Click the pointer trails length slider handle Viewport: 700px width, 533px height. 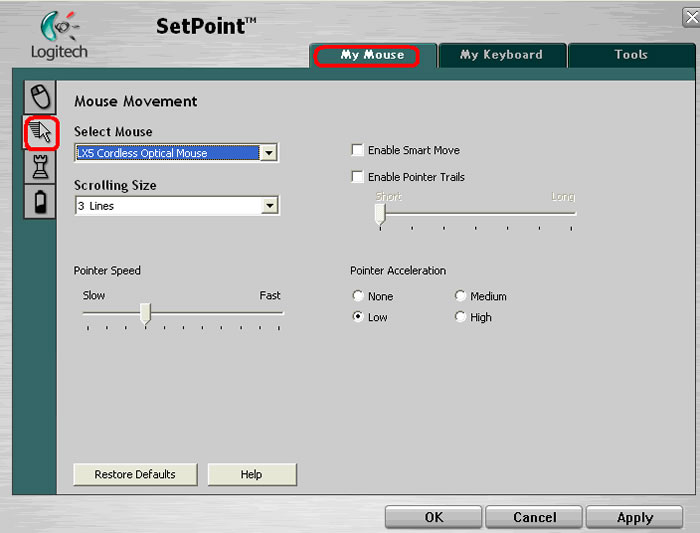(x=380, y=213)
